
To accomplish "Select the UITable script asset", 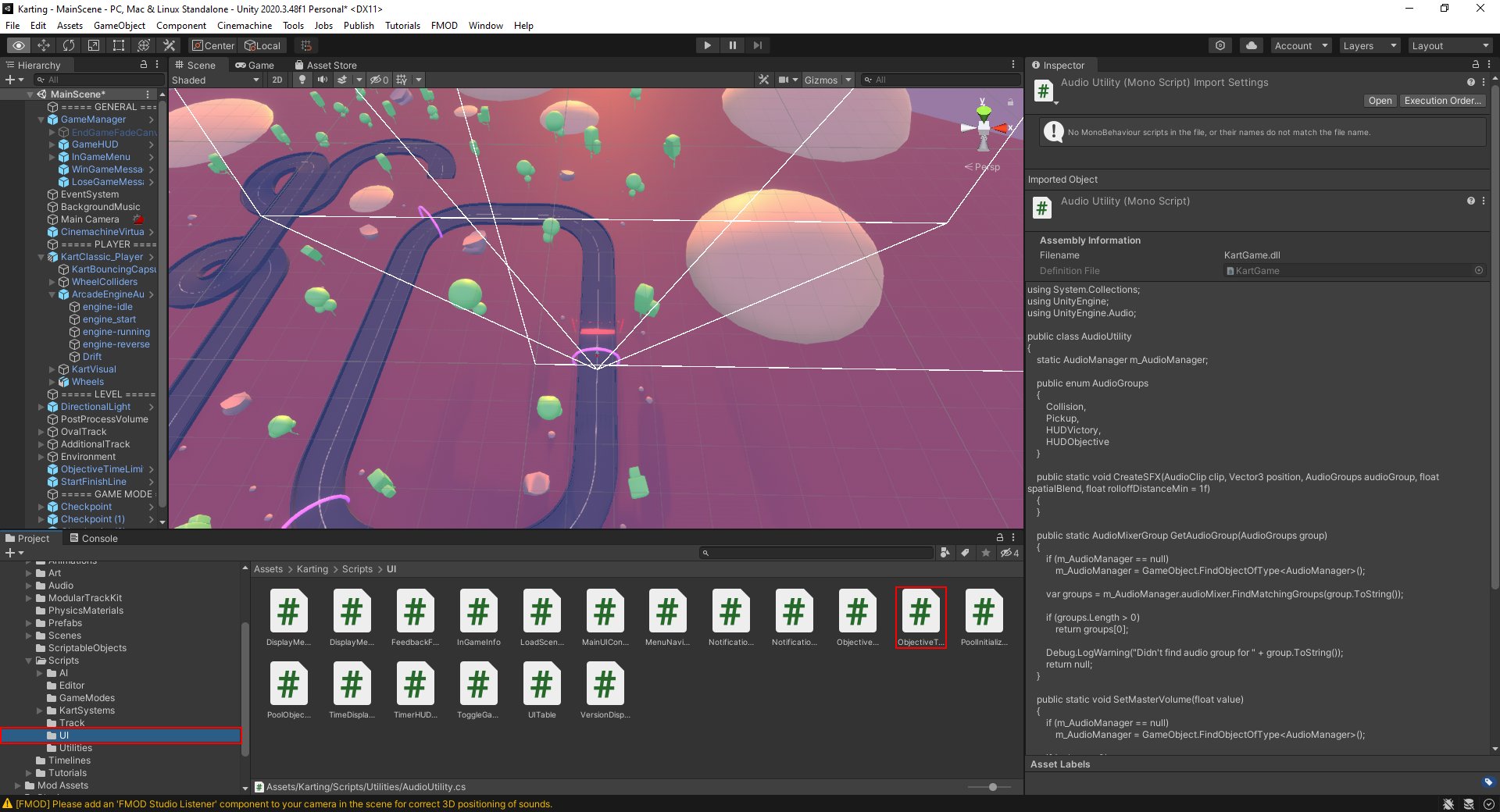I will 541,690.
